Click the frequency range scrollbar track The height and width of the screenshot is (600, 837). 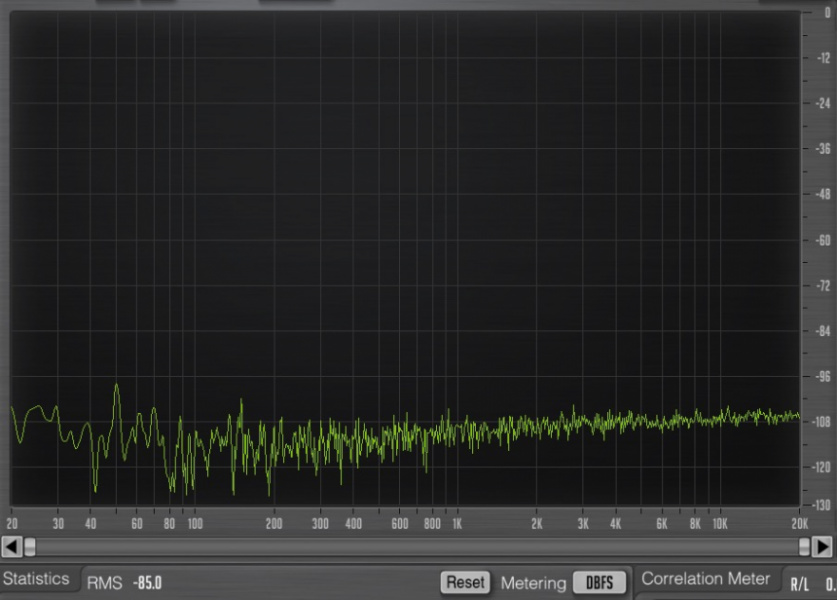point(417,547)
